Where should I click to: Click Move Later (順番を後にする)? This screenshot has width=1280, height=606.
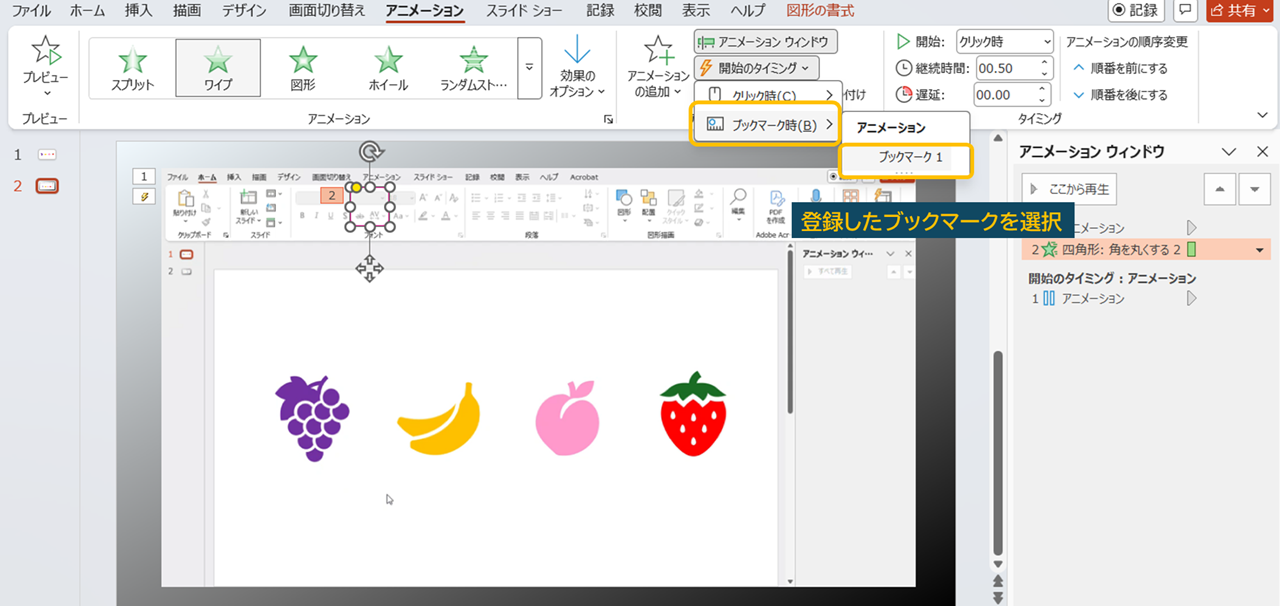click(1119, 95)
